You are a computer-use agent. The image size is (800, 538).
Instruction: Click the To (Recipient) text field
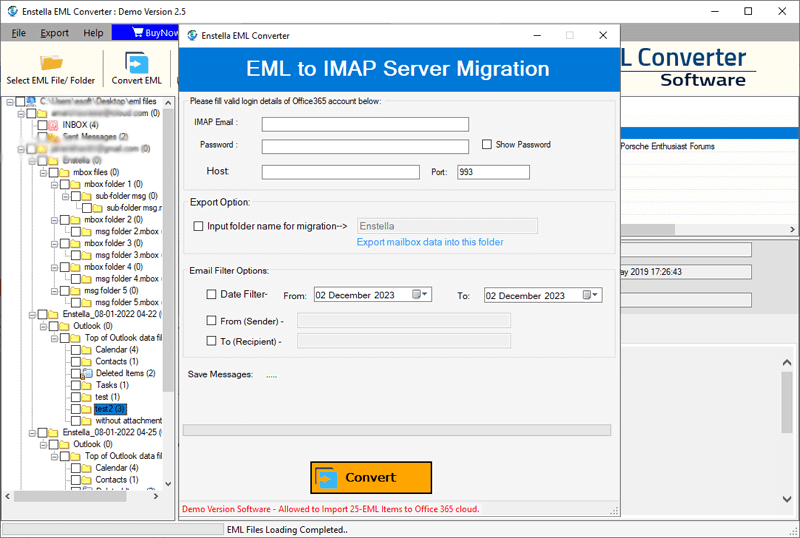pyautogui.click(x=404, y=341)
